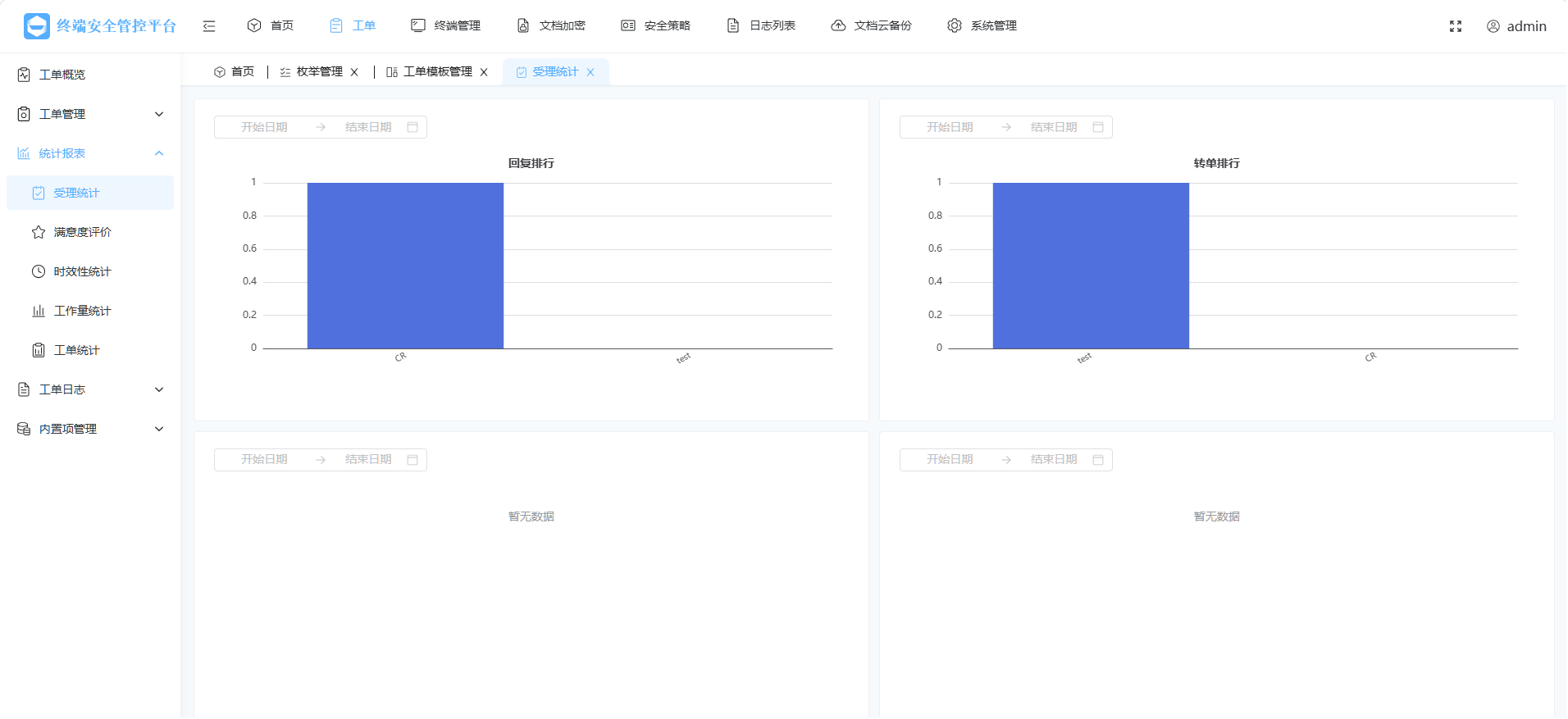Expand the 工单日志 sidebar group

point(90,389)
